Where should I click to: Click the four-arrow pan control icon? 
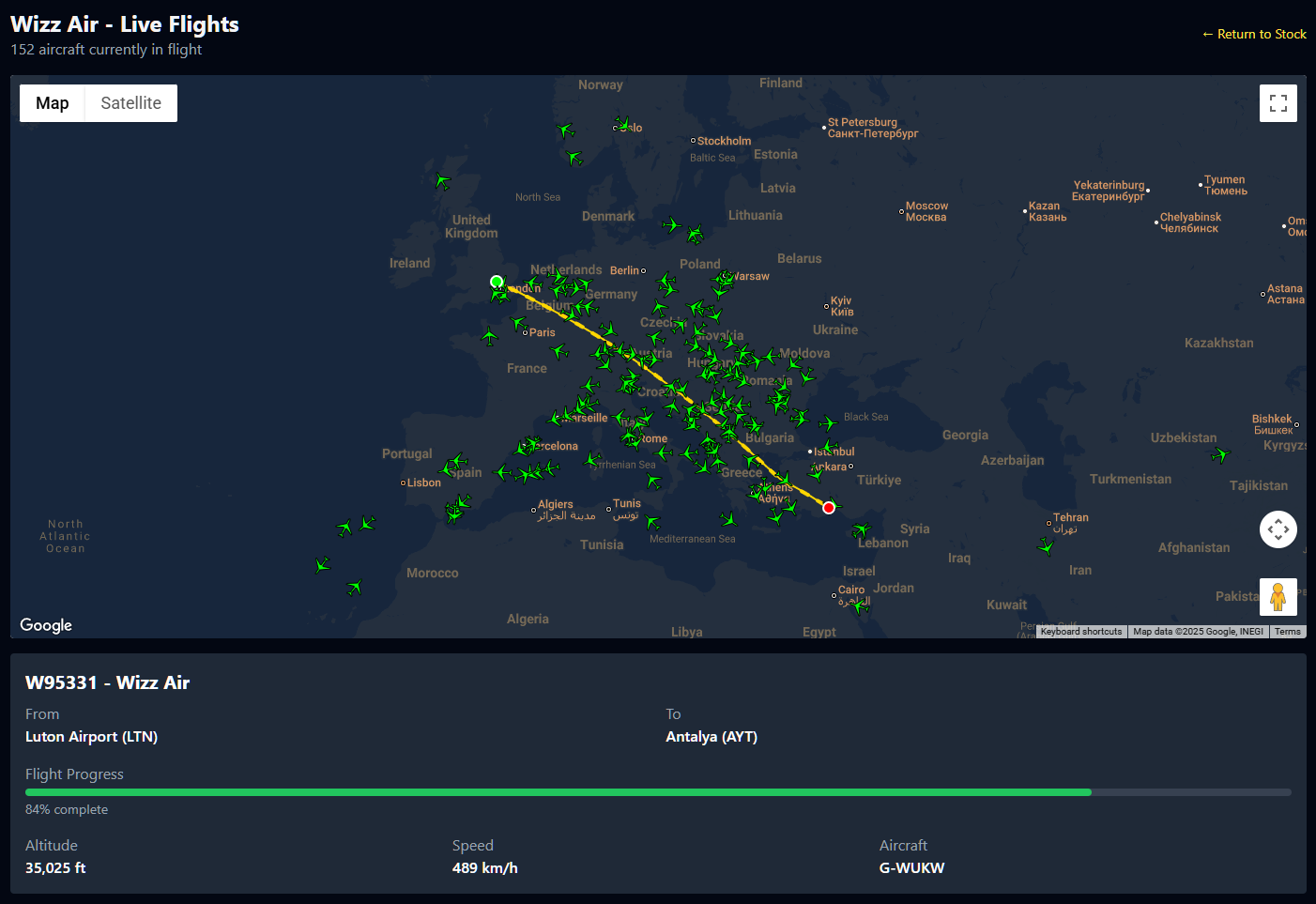1278,529
